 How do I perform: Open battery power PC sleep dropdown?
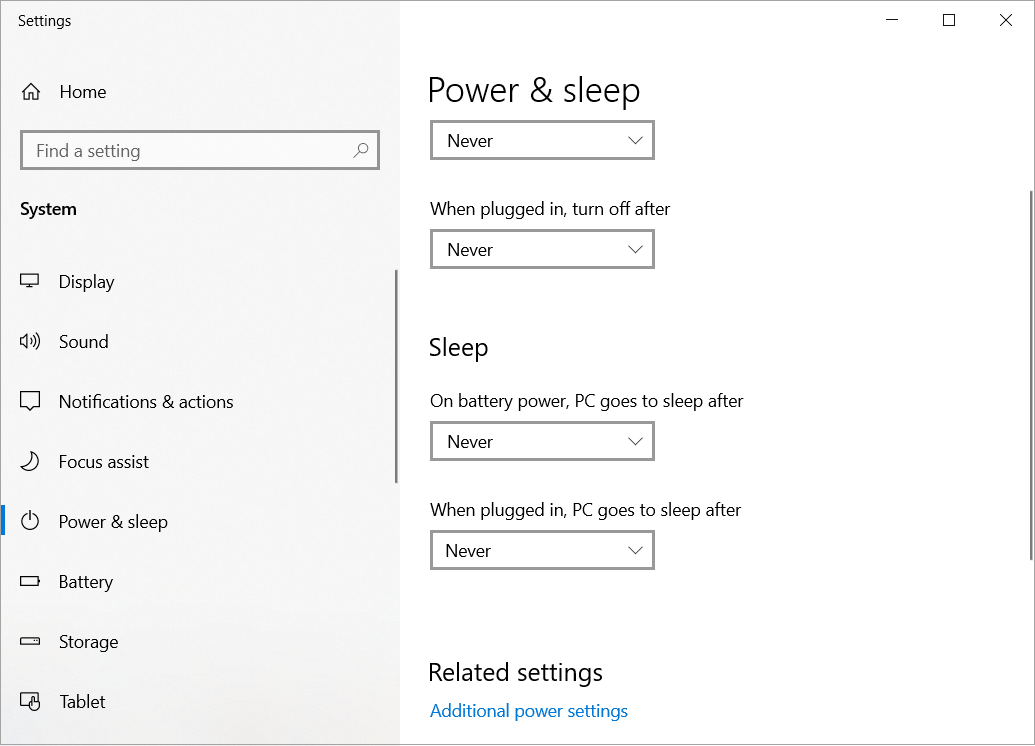tap(542, 441)
